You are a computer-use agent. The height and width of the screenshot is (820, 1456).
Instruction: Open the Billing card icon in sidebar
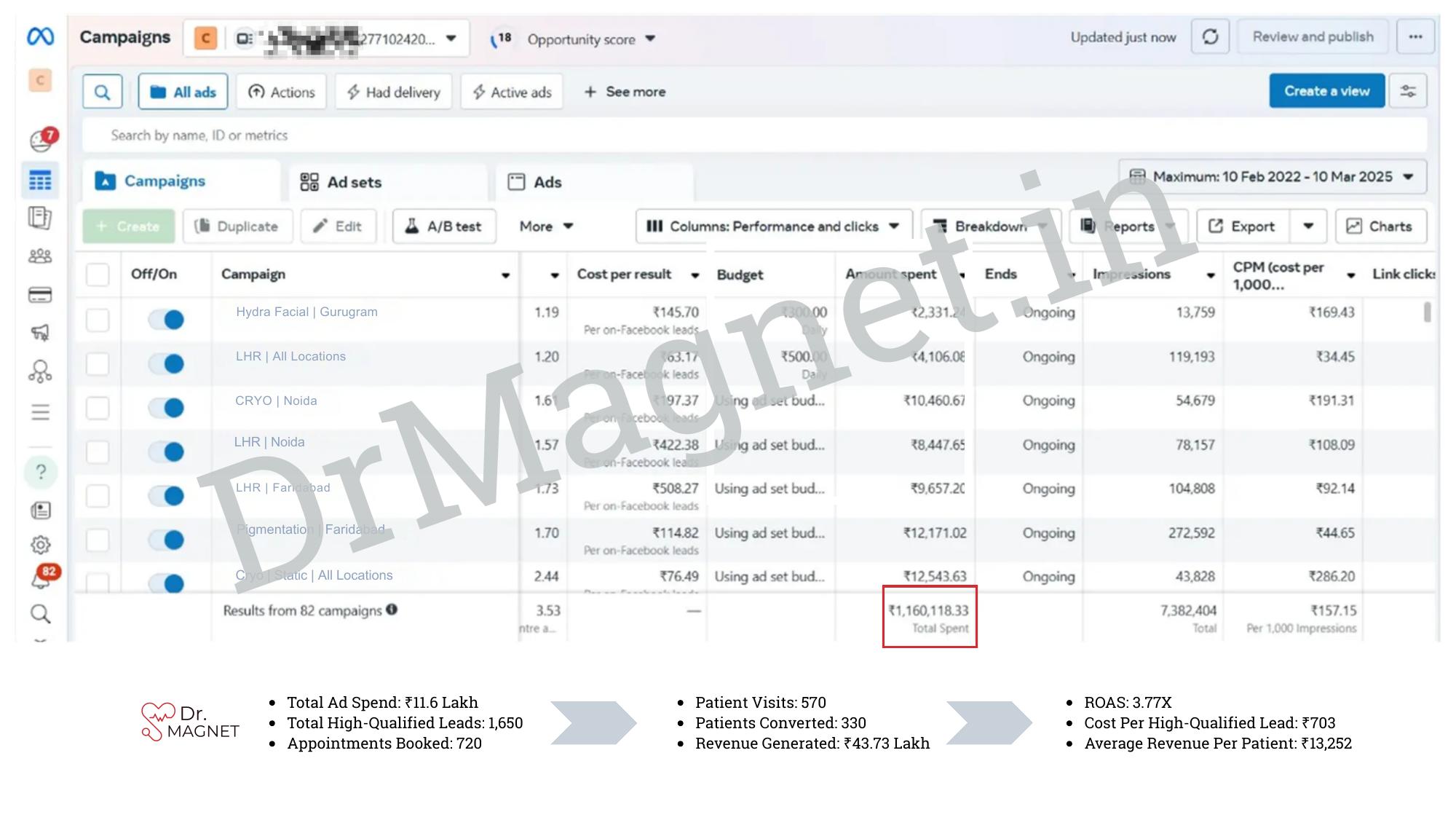point(40,295)
